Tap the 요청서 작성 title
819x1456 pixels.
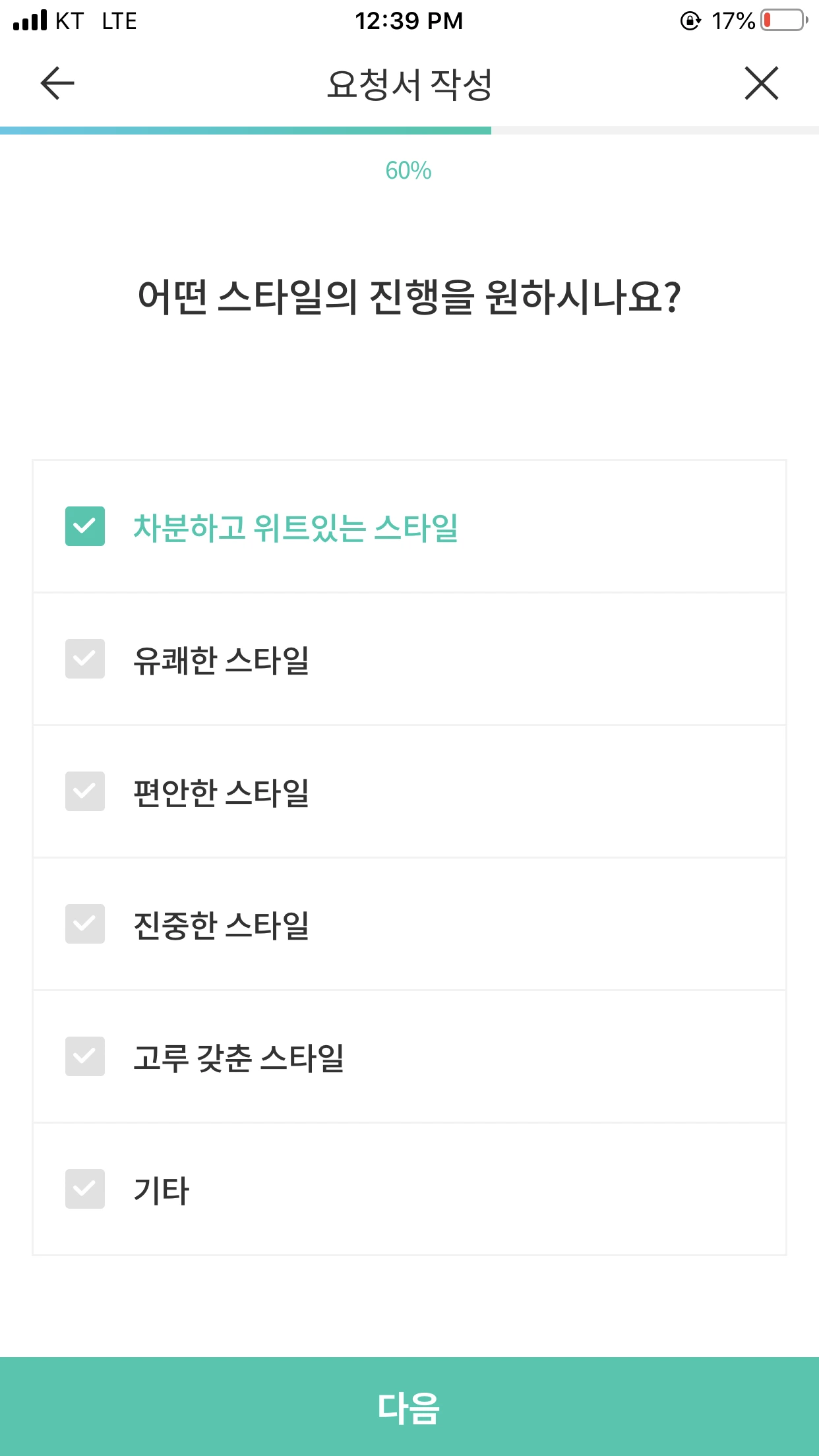click(409, 84)
